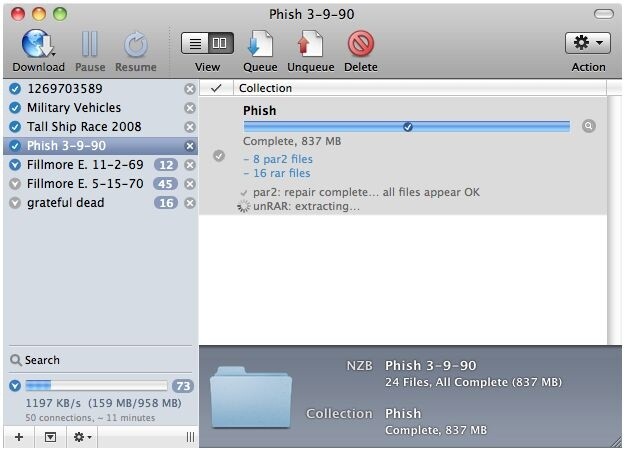Expand the 16 rar files list
The width and height of the screenshot is (625, 450).
[277, 173]
